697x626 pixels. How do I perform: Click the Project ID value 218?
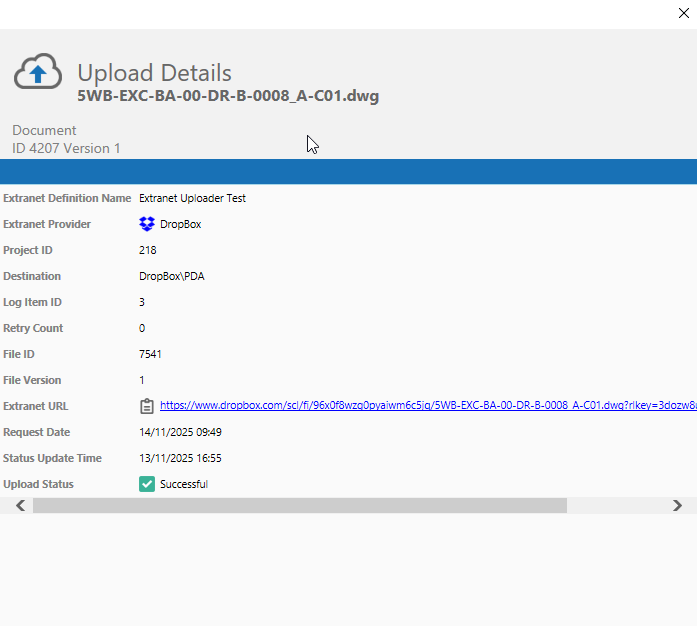click(148, 250)
